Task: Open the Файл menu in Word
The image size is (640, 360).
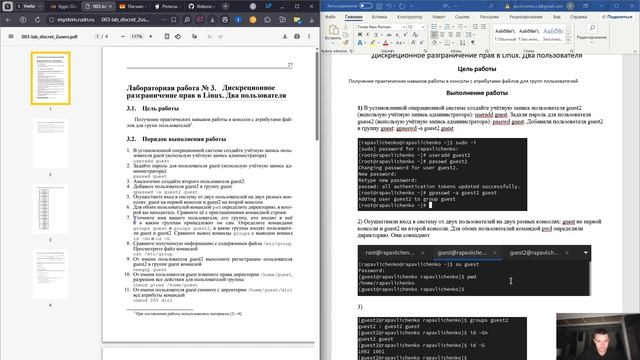Action: click(x=330, y=17)
